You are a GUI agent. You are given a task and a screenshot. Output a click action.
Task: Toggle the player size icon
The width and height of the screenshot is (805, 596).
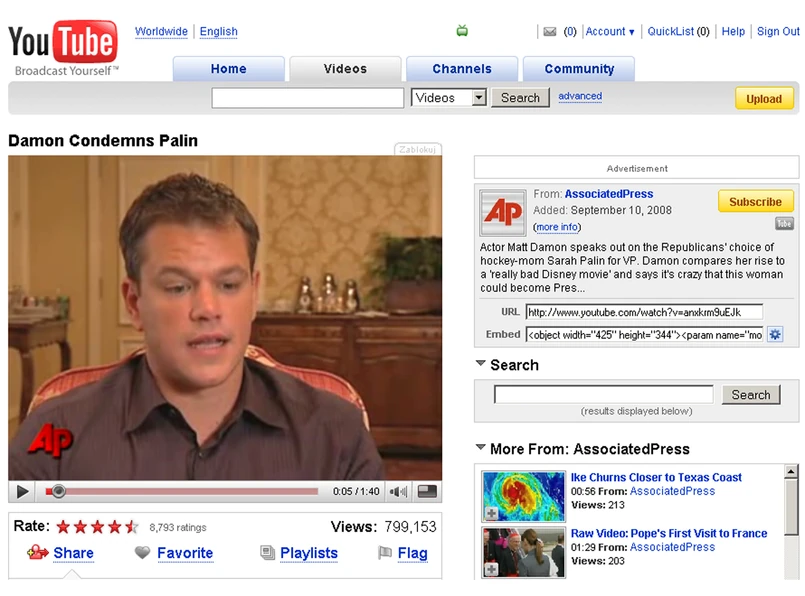(427, 491)
